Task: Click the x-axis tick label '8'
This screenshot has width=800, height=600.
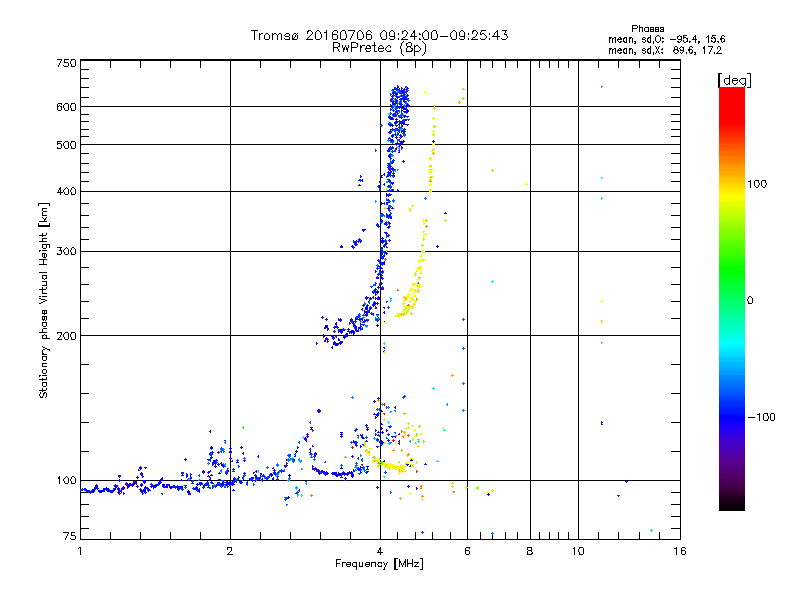Action: click(x=530, y=551)
